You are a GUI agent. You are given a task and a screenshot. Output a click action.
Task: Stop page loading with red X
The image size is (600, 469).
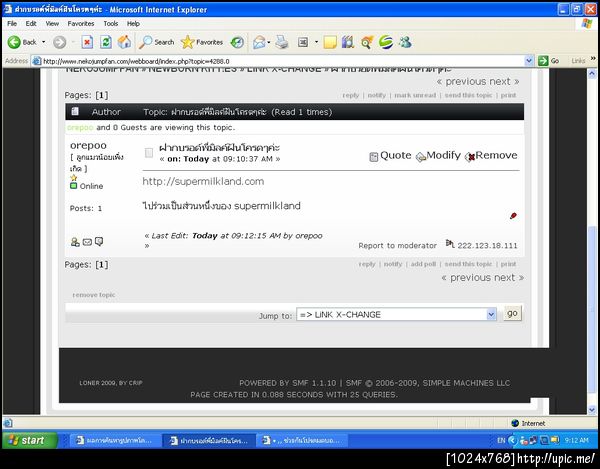point(87,42)
